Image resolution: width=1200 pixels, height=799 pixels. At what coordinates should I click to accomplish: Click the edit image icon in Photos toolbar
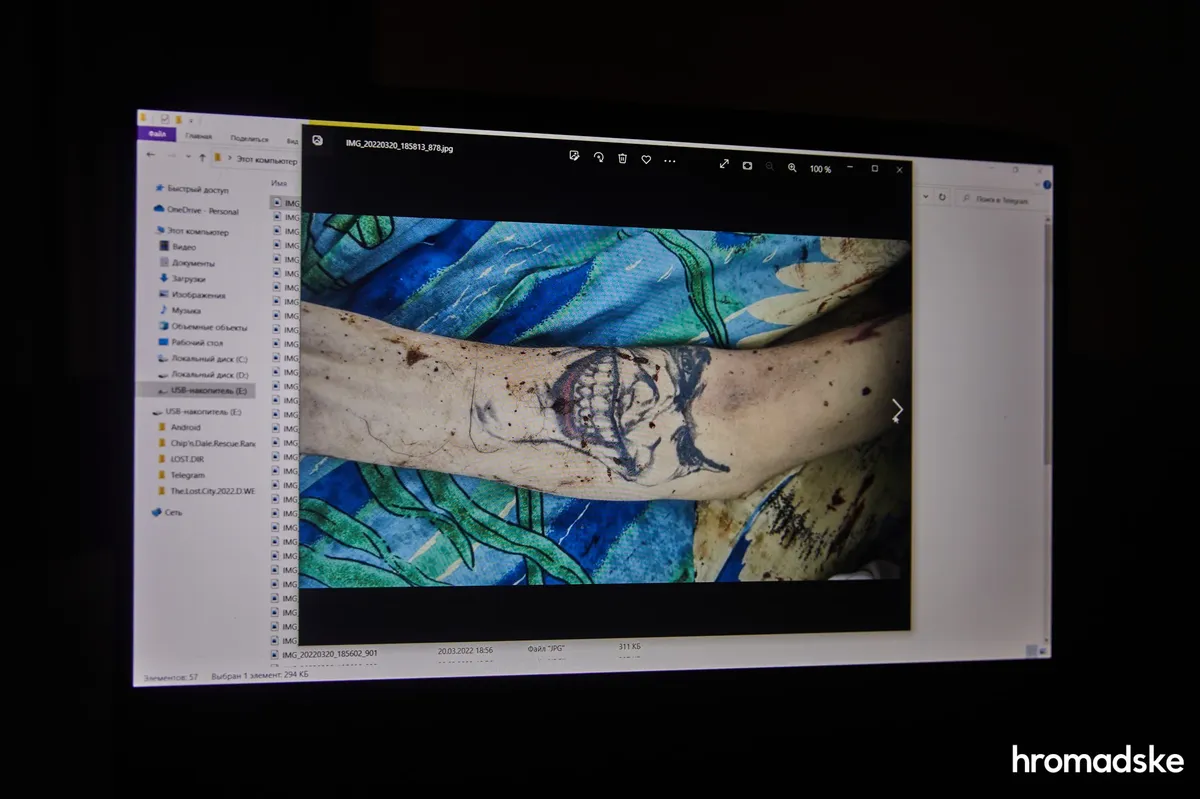tap(574, 156)
